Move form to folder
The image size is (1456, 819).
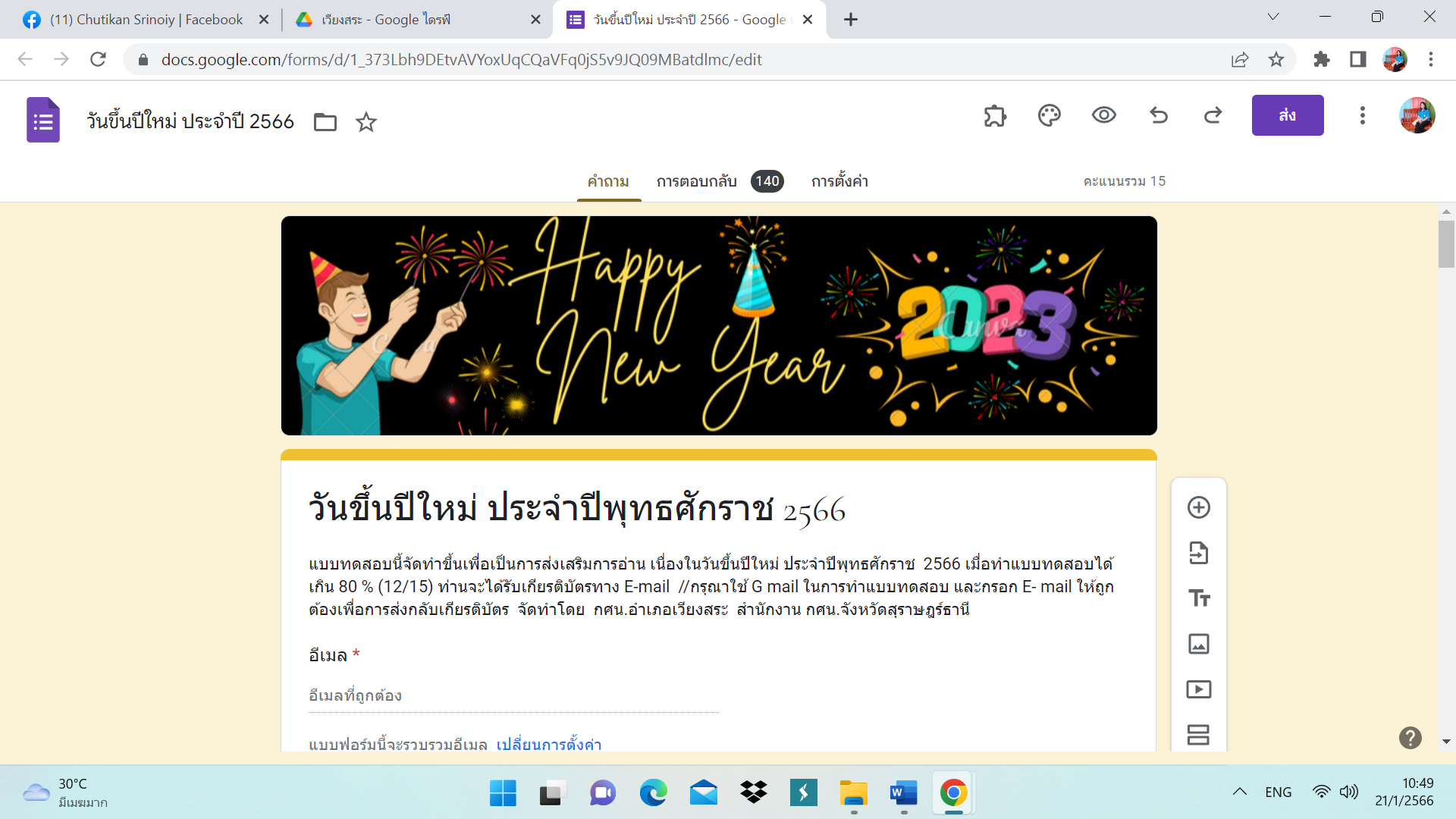pyautogui.click(x=325, y=122)
